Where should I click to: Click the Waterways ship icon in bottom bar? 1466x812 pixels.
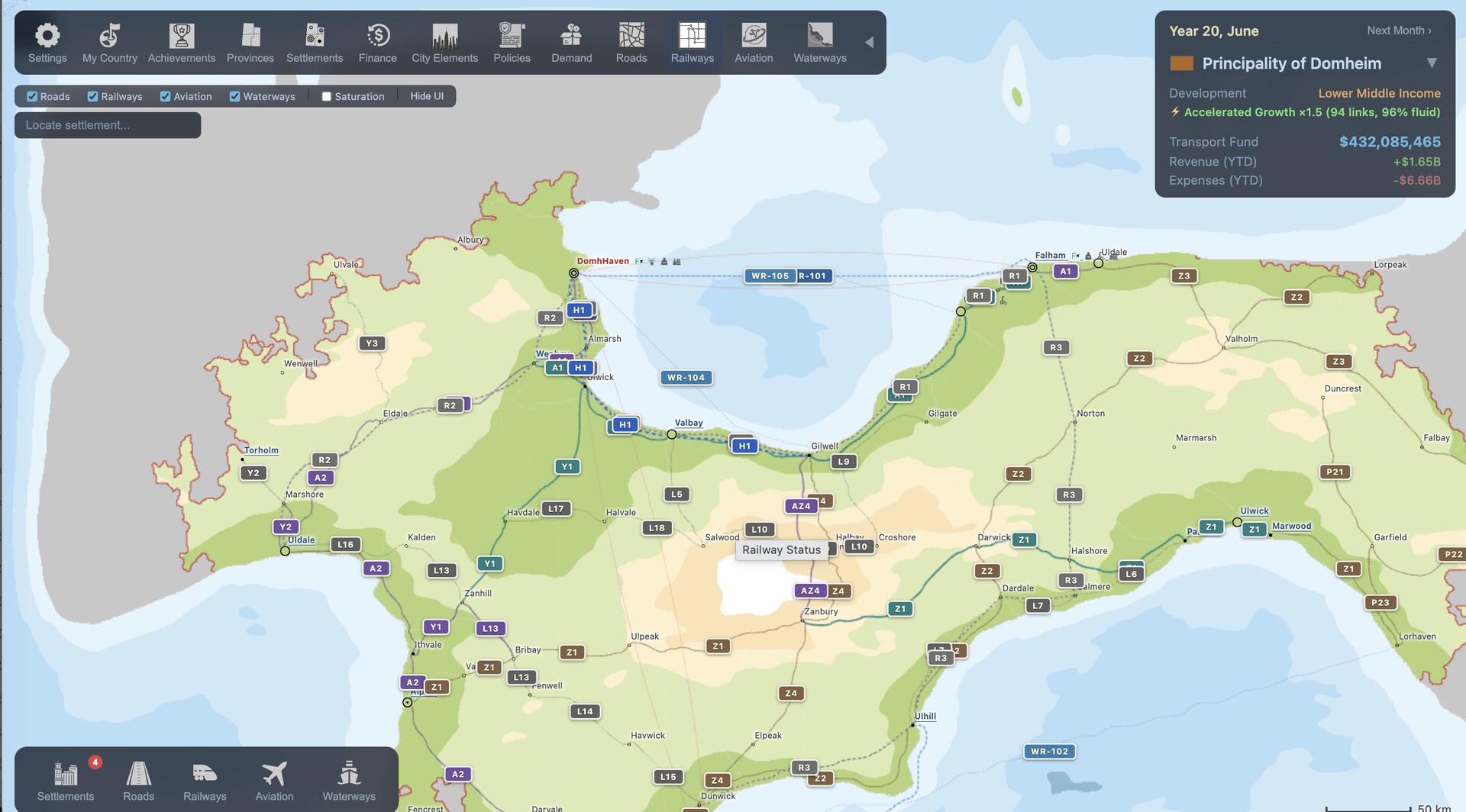coord(349,774)
